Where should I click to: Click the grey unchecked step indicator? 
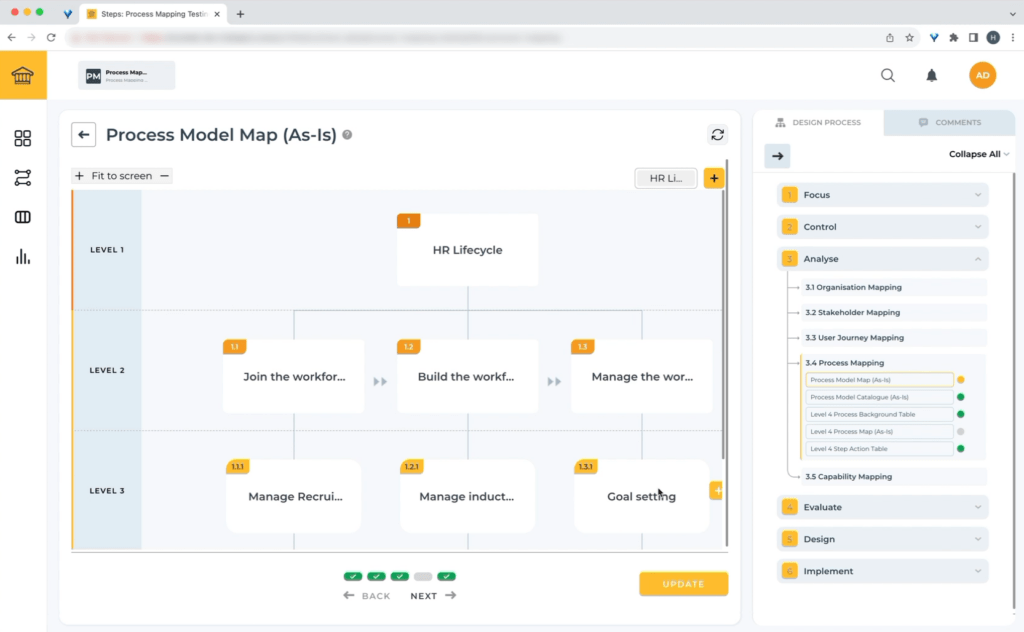coord(423,577)
